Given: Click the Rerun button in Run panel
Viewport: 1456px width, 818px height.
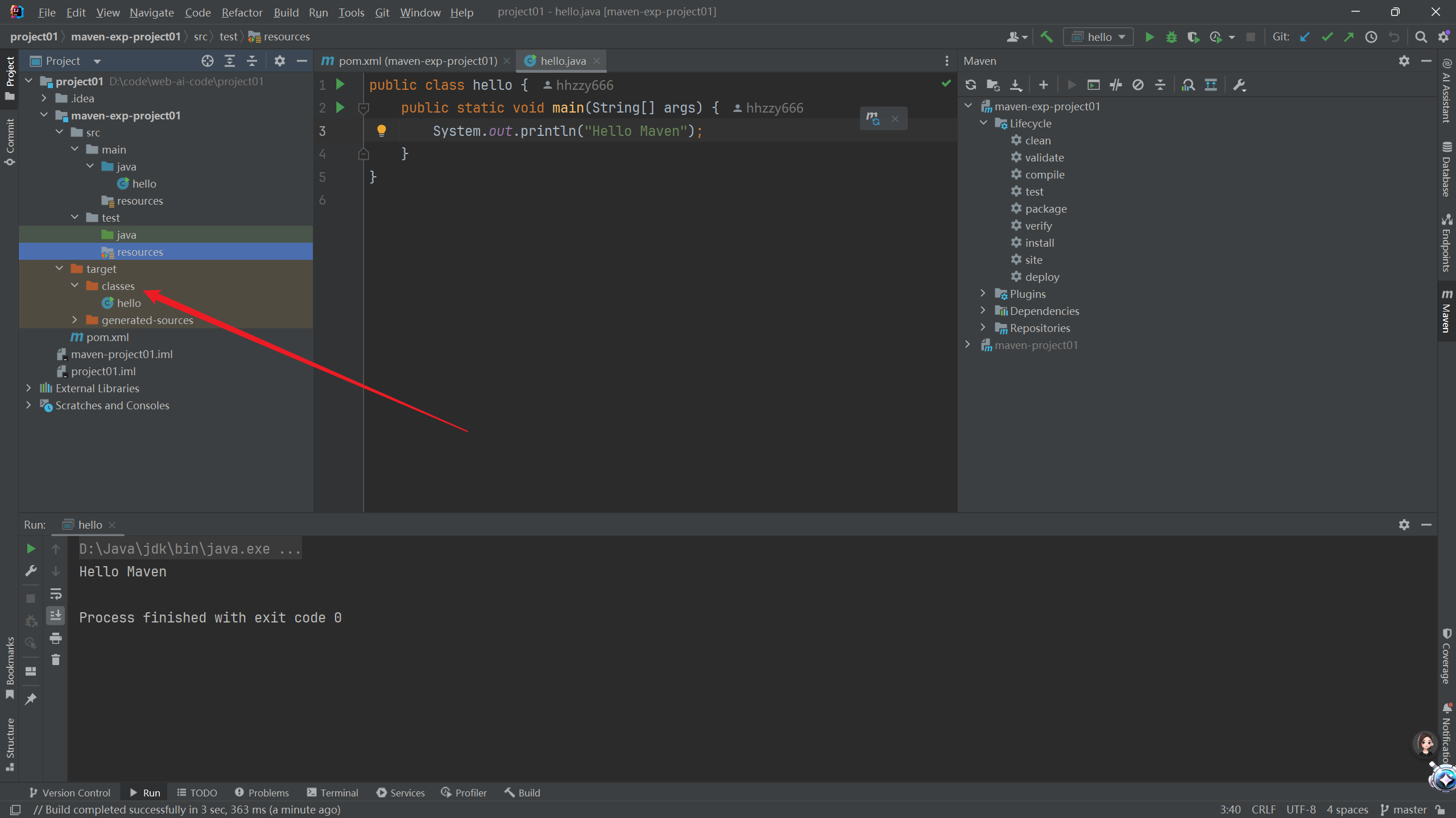Looking at the screenshot, I should pos(31,549).
